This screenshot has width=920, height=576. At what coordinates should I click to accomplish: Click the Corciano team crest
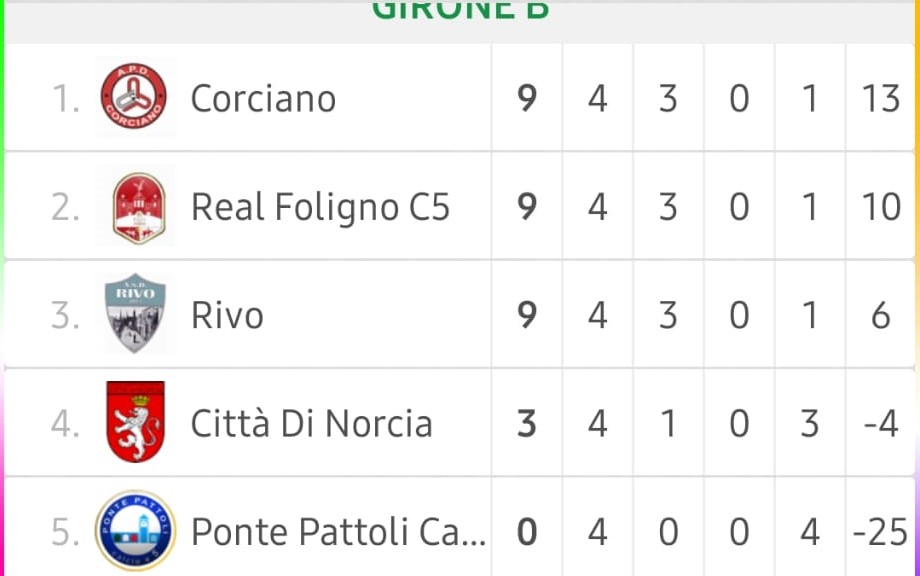(x=134, y=97)
